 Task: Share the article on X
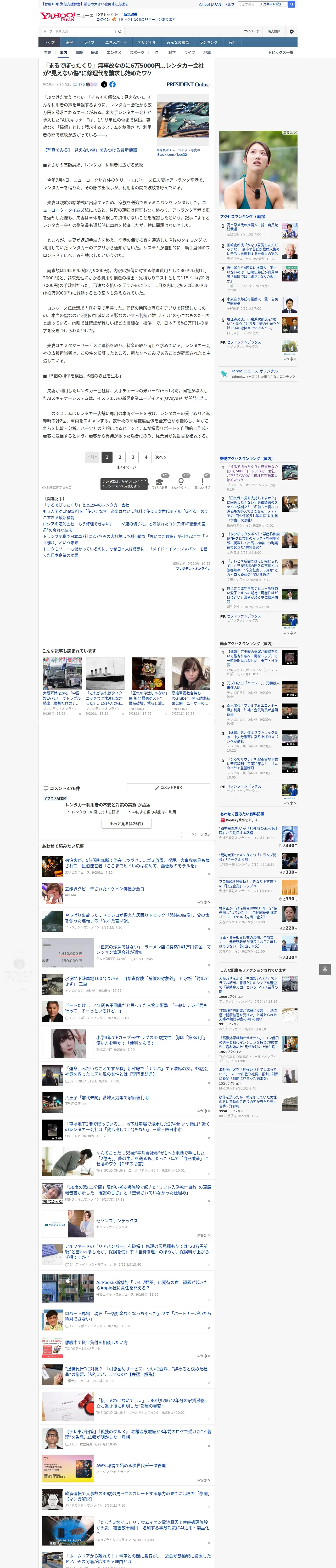[104, 85]
